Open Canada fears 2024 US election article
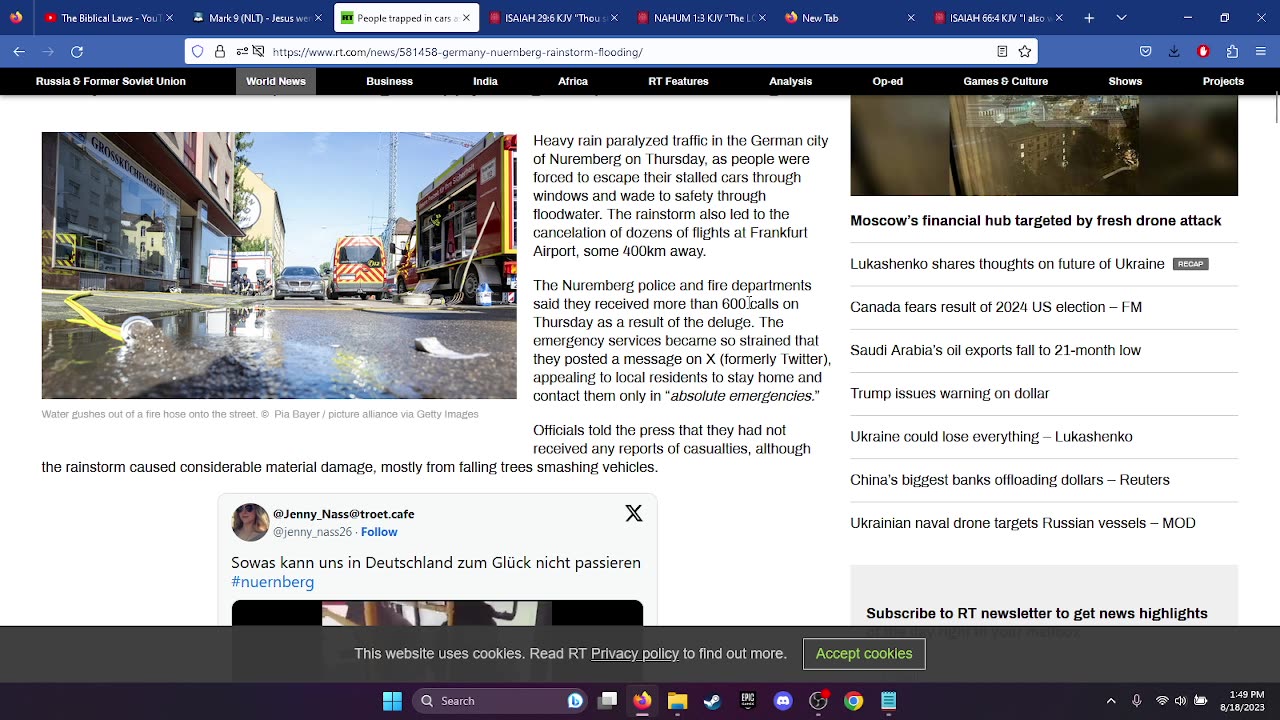Viewport: 1280px width, 720px height. (x=996, y=307)
